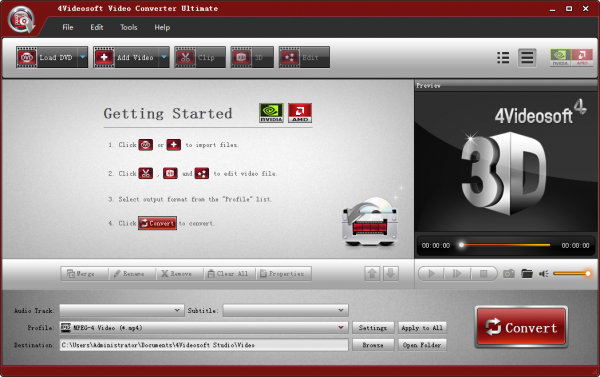Open the Profile MPEG-4 Video dropdown

(x=204, y=328)
